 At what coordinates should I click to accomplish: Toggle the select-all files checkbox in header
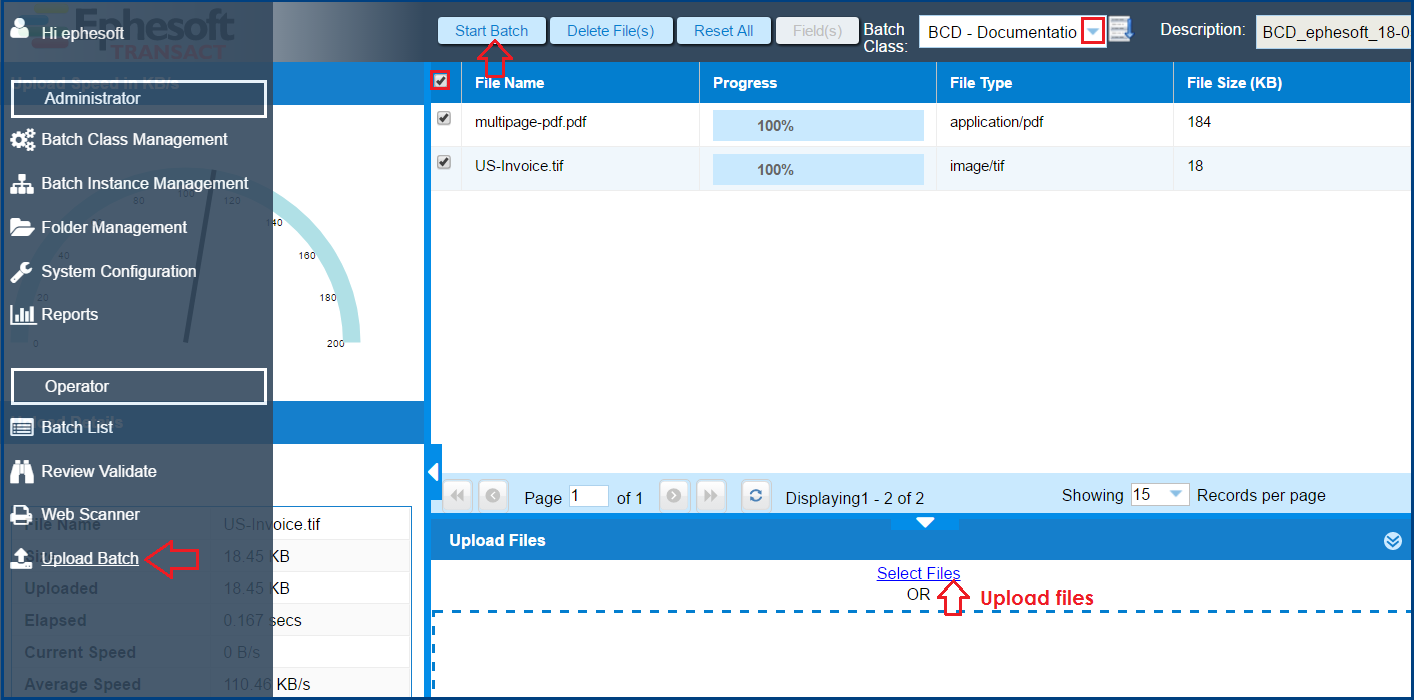pyautogui.click(x=440, y=80)
